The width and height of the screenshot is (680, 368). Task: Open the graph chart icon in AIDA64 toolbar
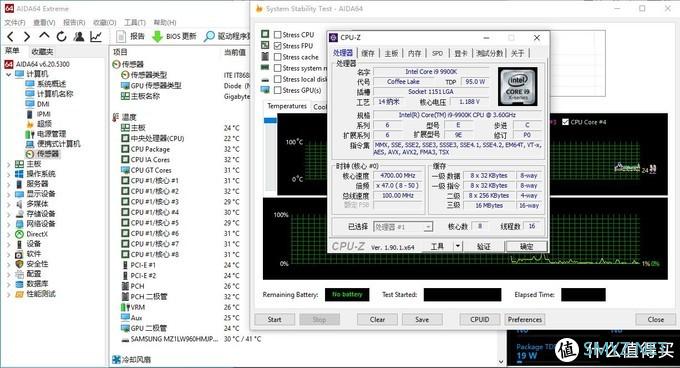pyautogui.click(x=96, y=36)
